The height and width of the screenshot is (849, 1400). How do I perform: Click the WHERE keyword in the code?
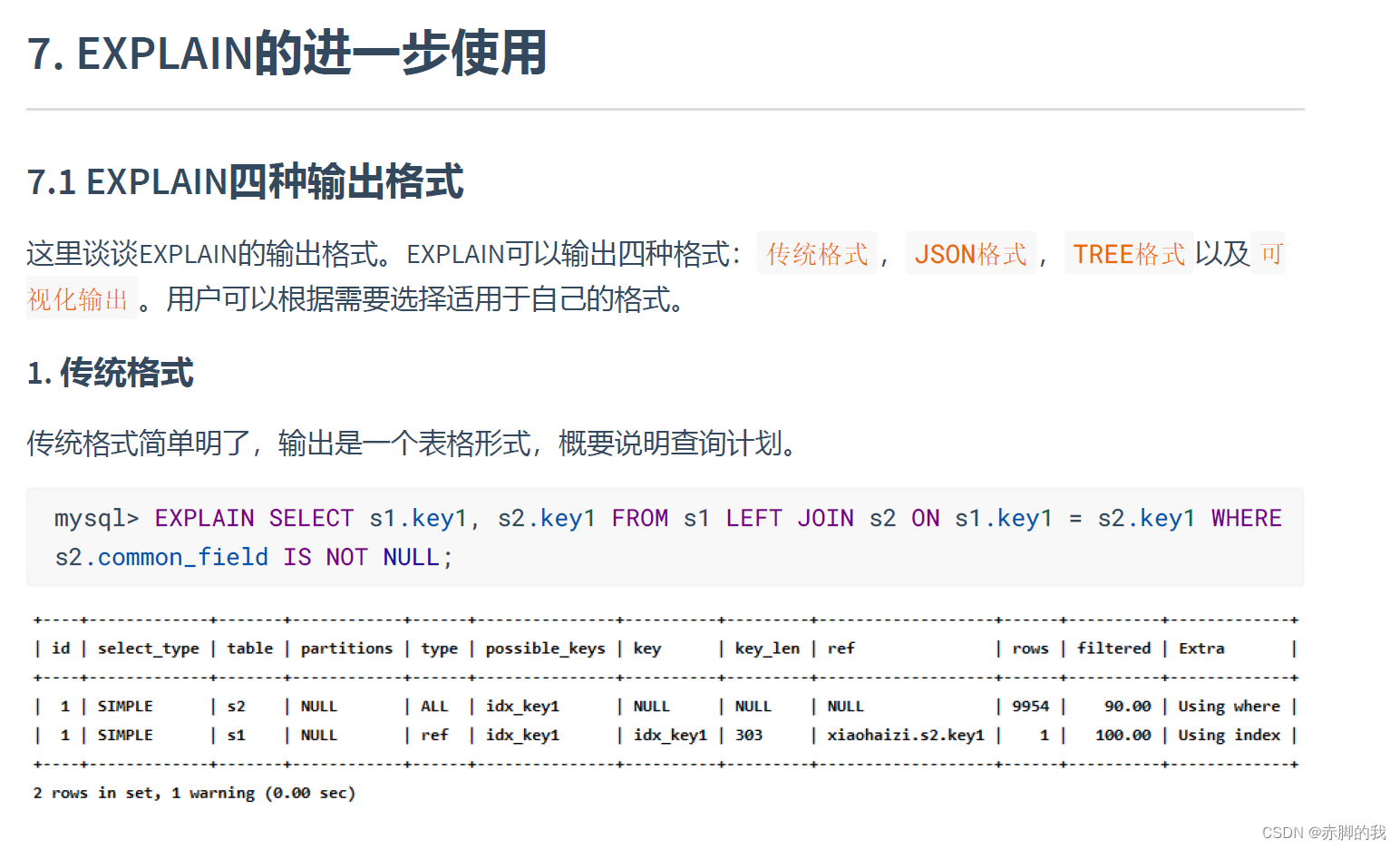(x=1246, y=519)
